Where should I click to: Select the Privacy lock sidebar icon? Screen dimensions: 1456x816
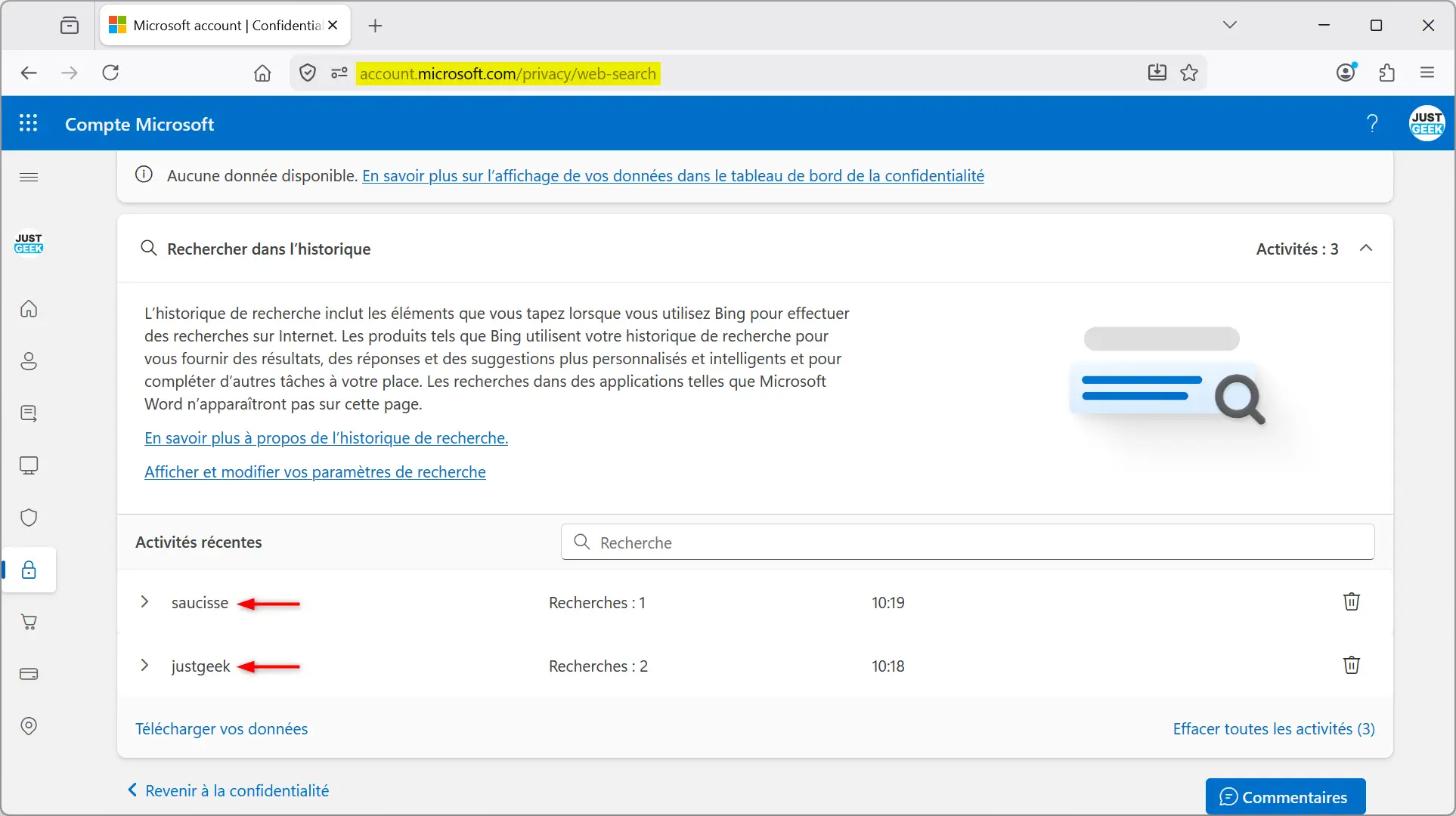click(29, 570)
